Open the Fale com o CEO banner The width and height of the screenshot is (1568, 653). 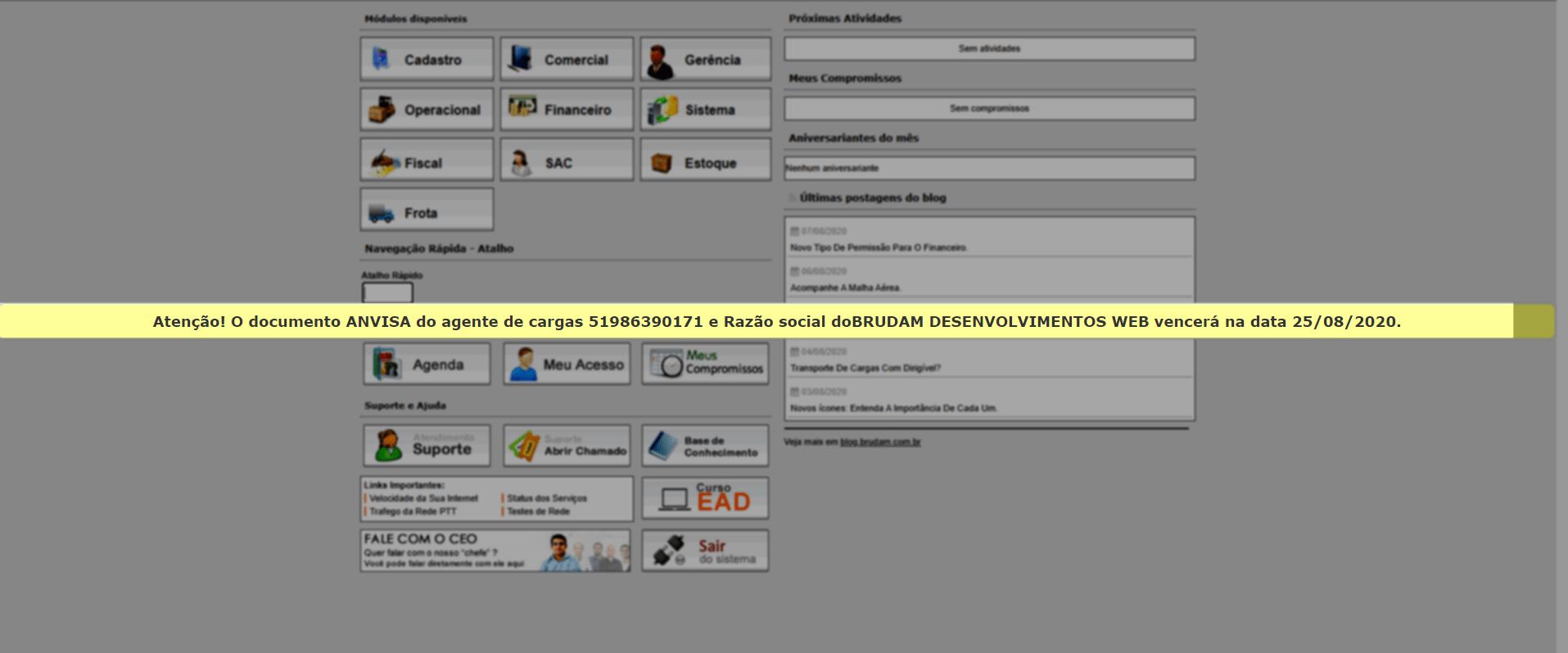[x=495, y=551]
